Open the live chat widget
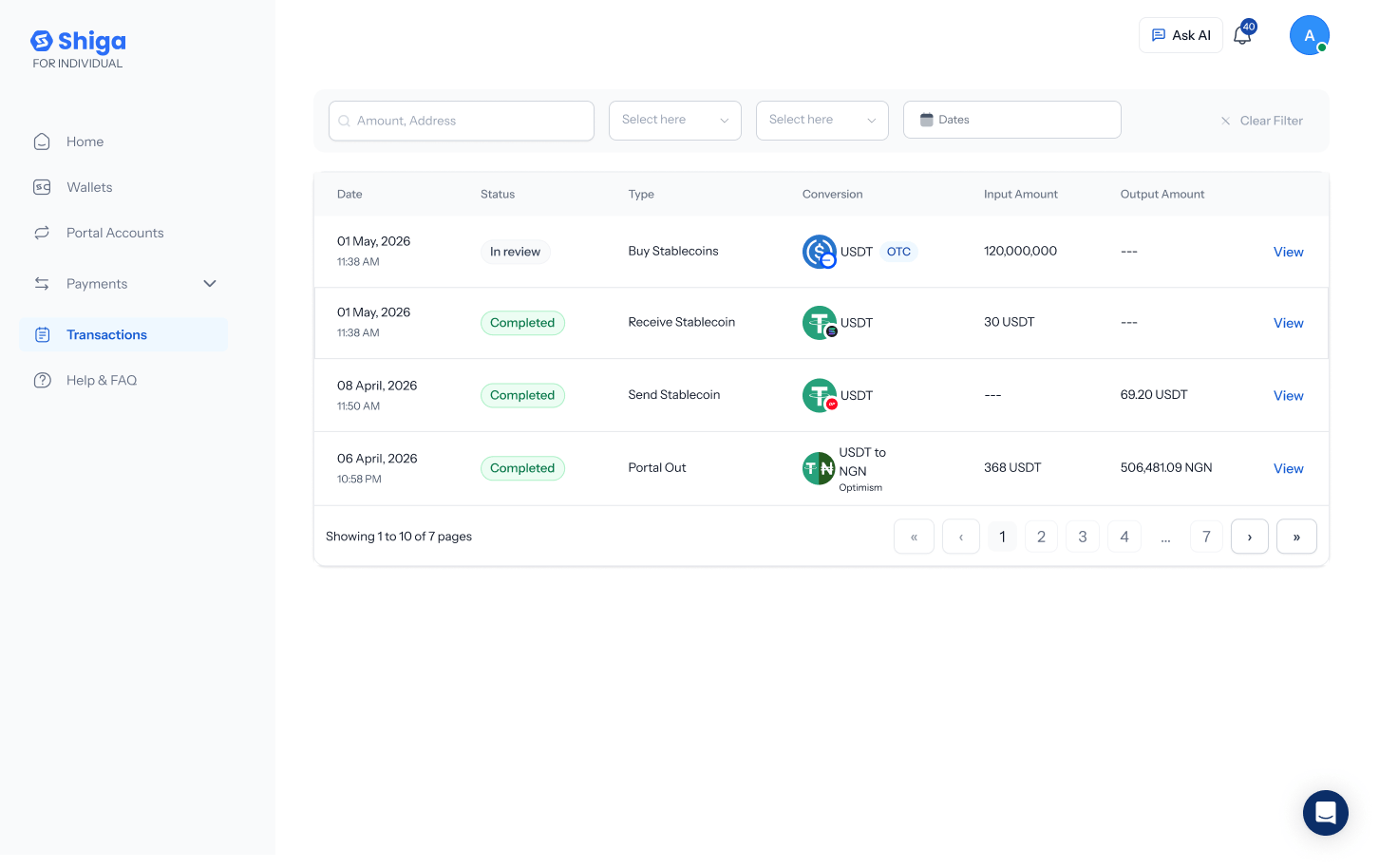The height and width of the screenshot is (868, 1379). (x=1326, y=813)
